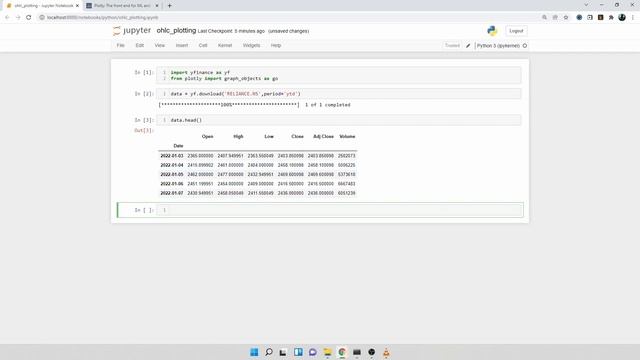Click the square extension icon in the Chrome toolbar

pyautogui.click(x=590, y=18)
